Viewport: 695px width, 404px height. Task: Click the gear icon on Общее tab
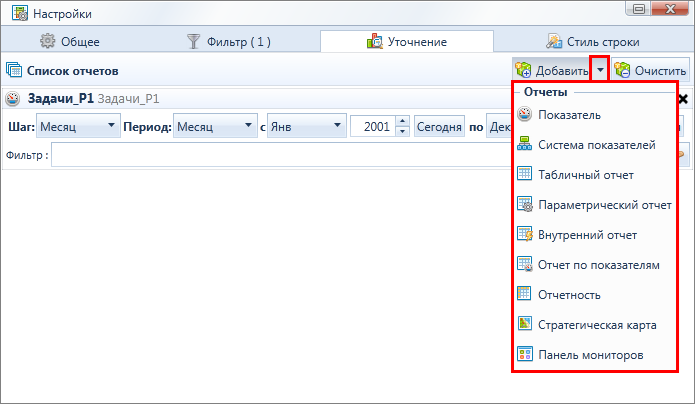click(x=47, y=41)
